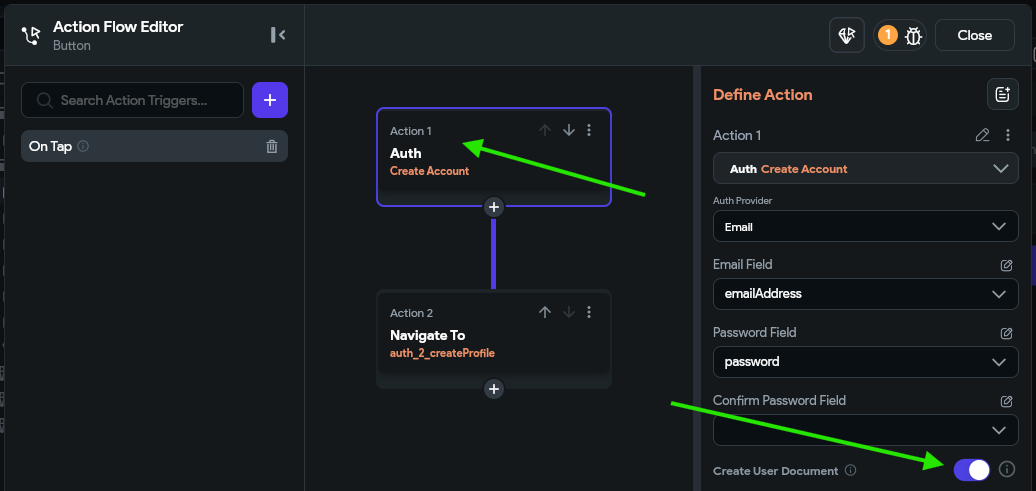Open the password field dropdown
The width and height of the screenshot is (1036, 491).
[x=866, y=362]
